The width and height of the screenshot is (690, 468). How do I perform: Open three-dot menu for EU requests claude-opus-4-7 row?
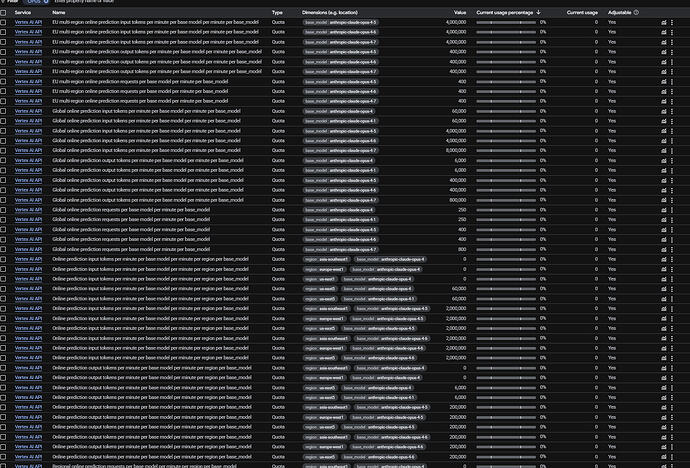click(x=672, y=101)
